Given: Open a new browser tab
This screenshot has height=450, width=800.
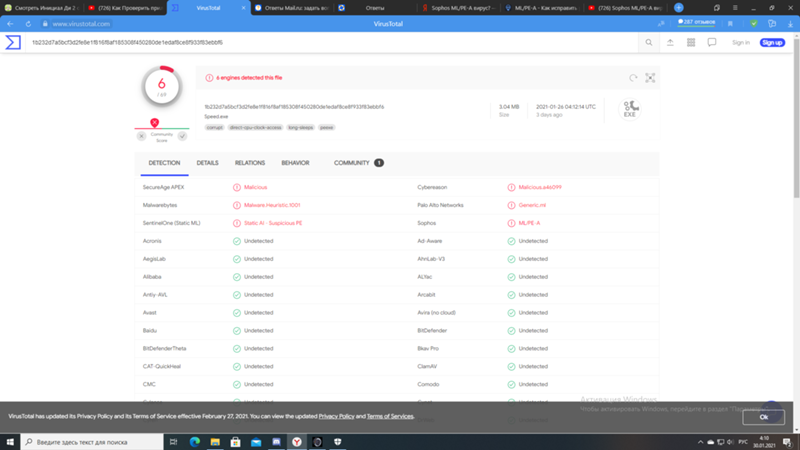Looking at the screenshot, I should click(679, 8).
